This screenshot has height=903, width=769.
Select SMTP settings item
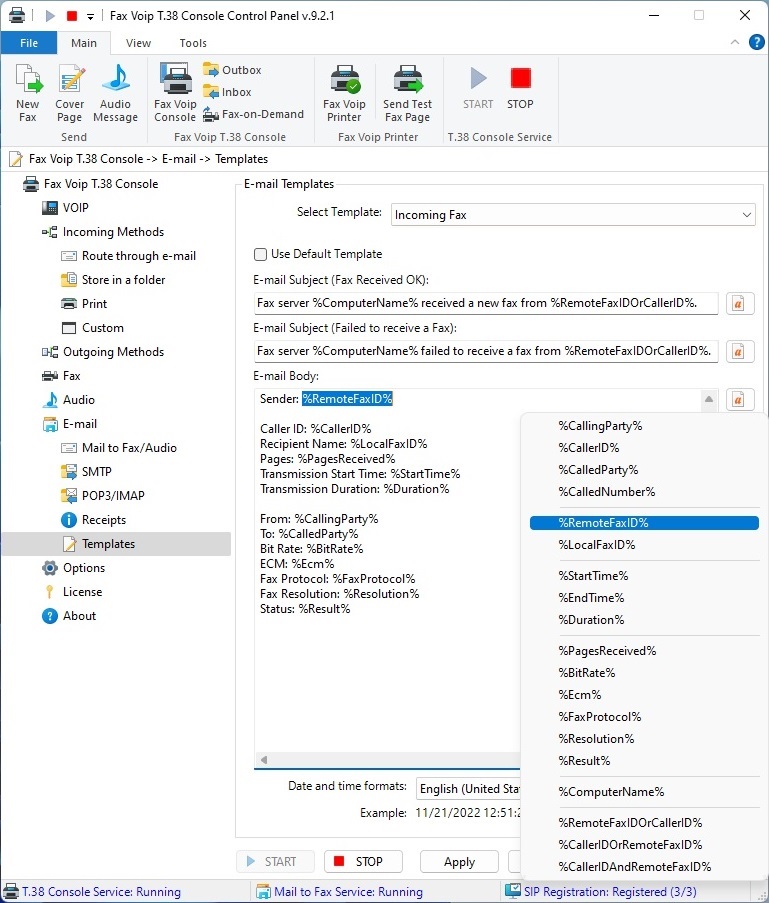click(96, 472)
